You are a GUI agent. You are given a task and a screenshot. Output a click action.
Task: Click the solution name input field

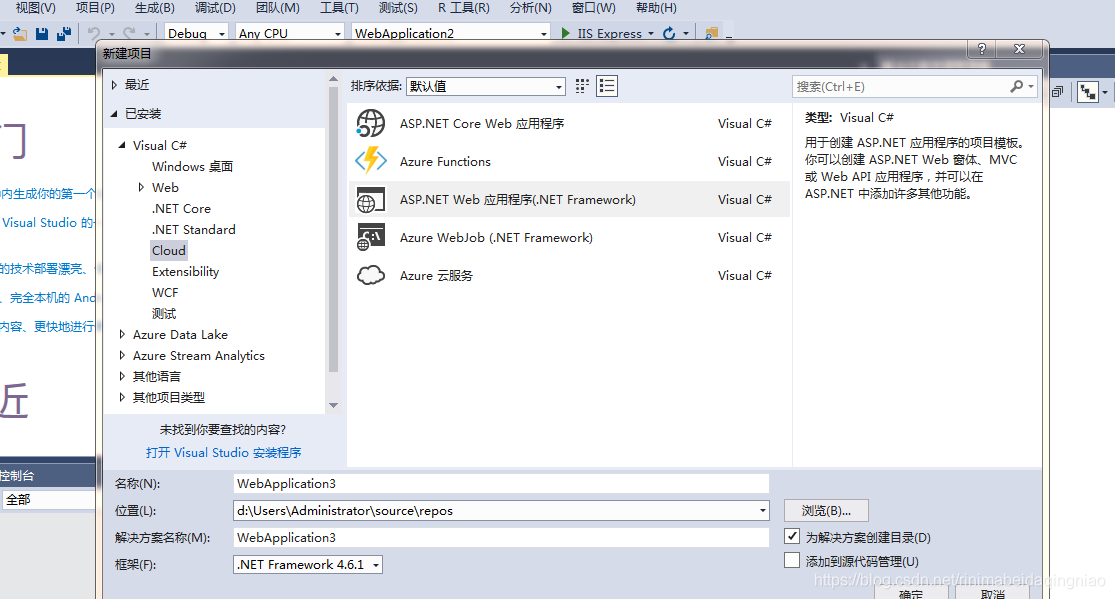click(x=501, y=537)
